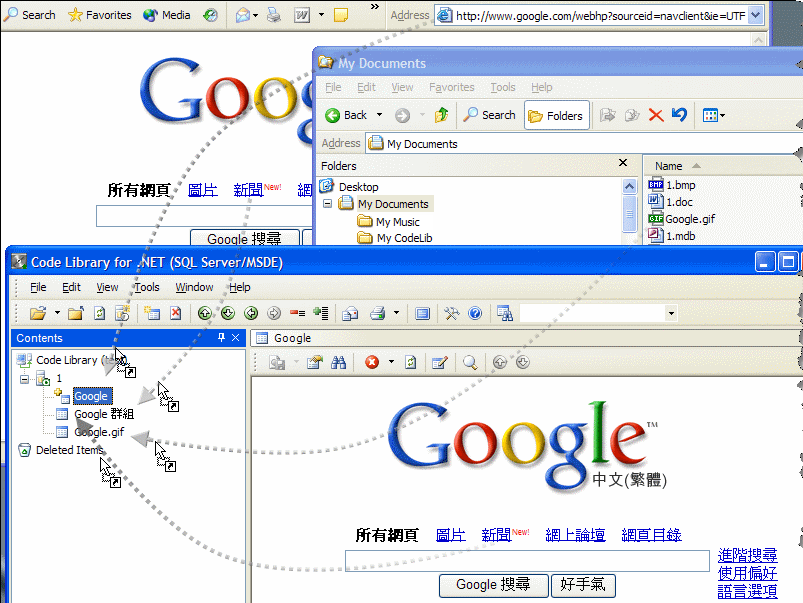The image size is (803, 603).
Task: Open the View menu in Code Library
Action: click(107, 287)
